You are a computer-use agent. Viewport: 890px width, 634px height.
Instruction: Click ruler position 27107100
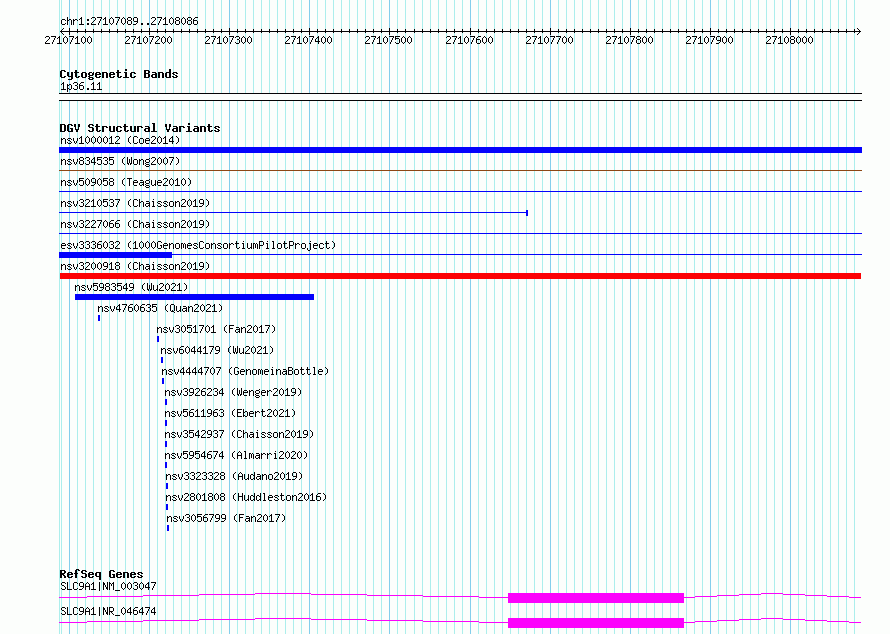(x=68, y=40)
